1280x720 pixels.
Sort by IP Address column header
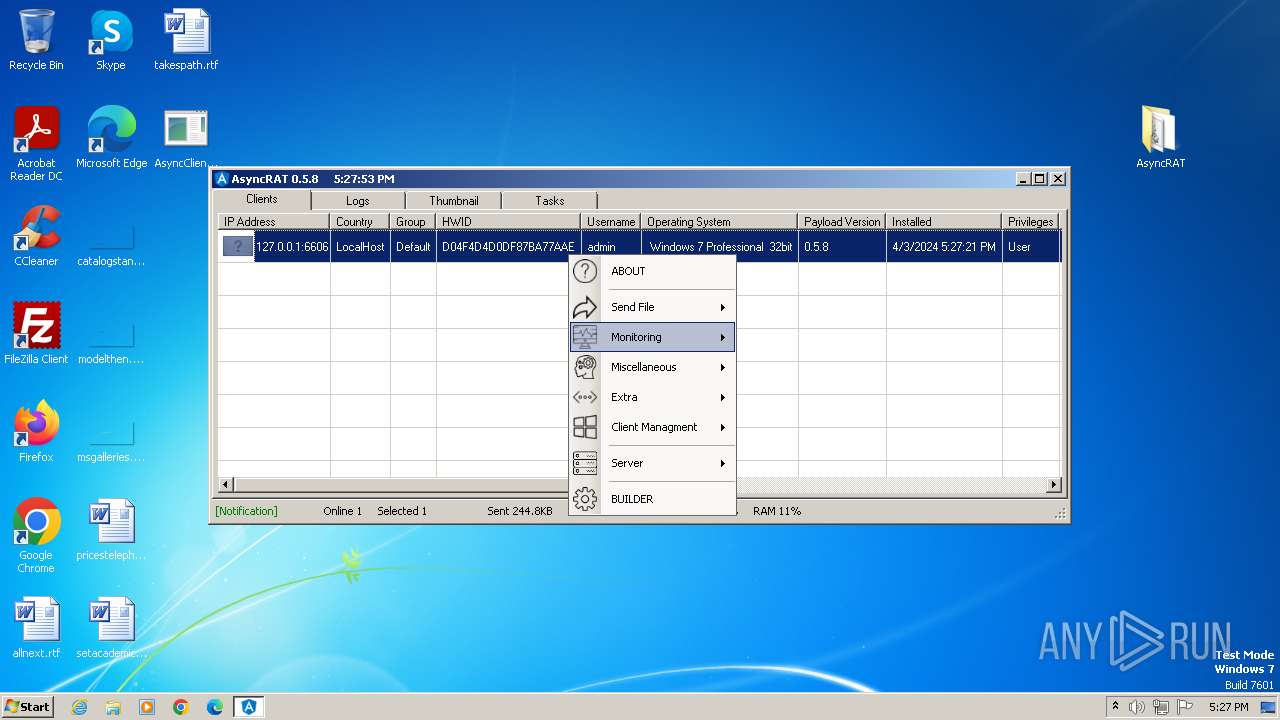pyautogui.click(x=273, y=221)
